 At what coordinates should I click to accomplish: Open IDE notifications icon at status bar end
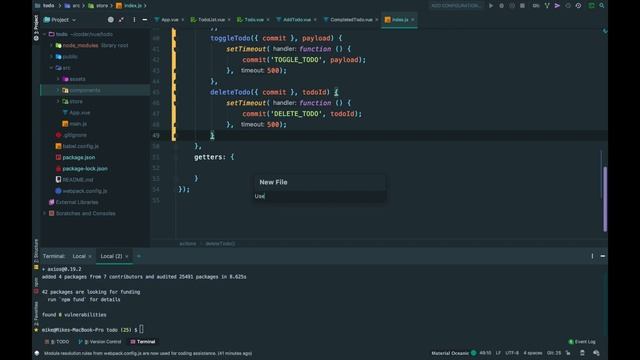click(596, 353)
